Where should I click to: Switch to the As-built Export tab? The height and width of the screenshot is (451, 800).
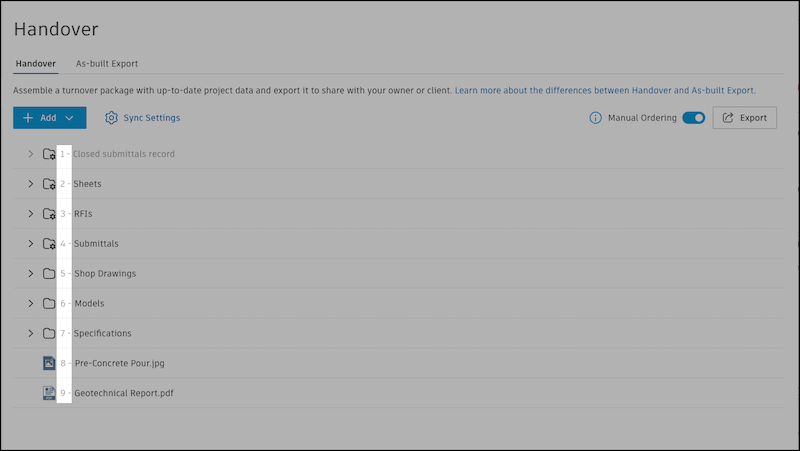coord(107,64)
